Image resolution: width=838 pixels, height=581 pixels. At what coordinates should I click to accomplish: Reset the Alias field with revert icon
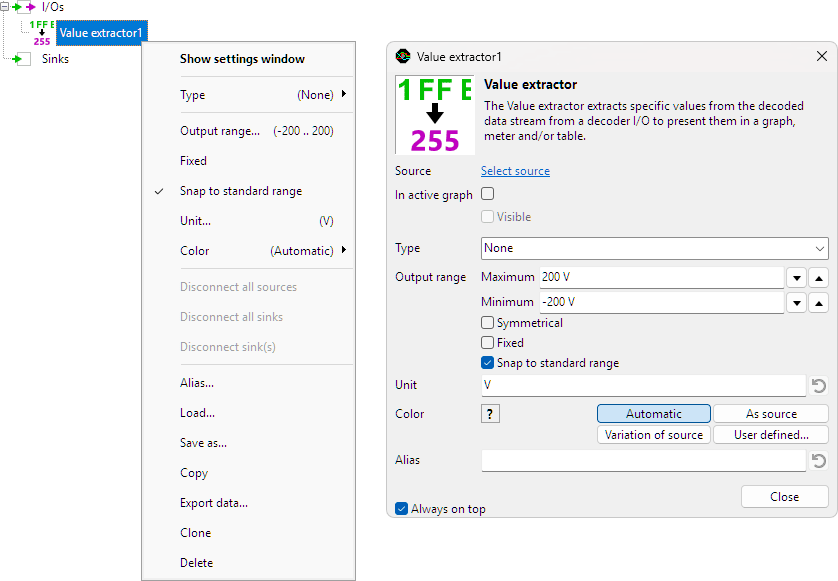(x=819, y=461)
